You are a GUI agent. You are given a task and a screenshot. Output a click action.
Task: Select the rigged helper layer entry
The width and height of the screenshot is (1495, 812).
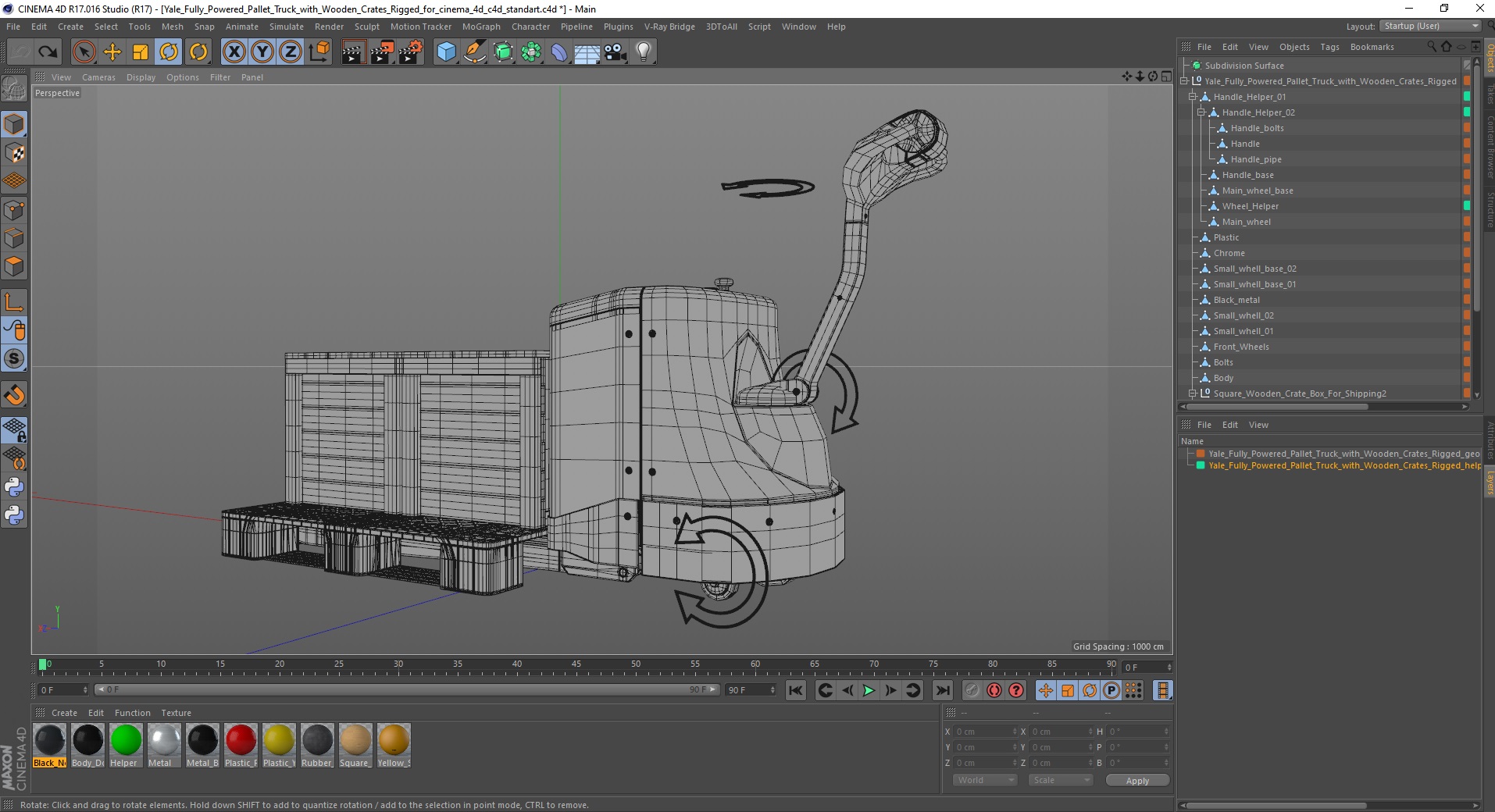pos(1344,465)
